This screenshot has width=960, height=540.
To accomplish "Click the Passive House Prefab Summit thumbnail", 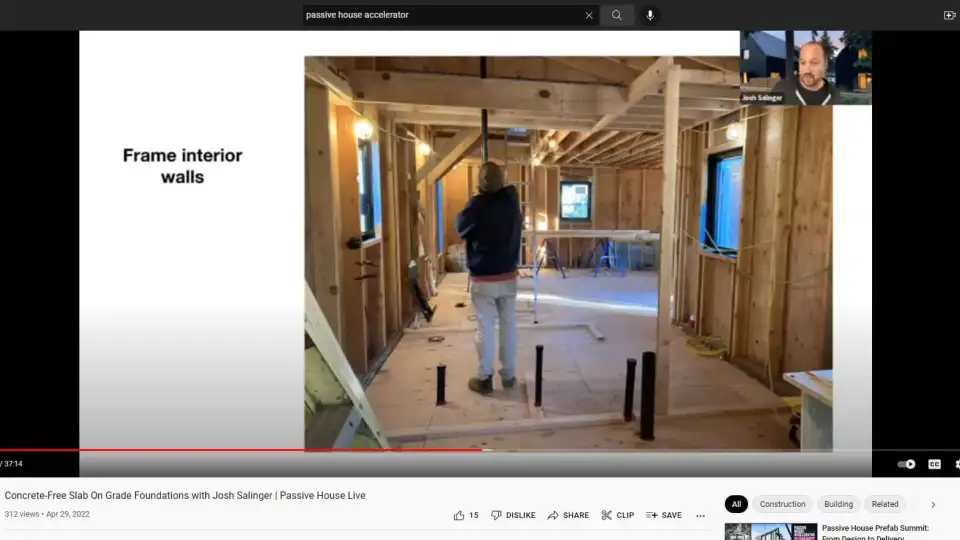I will coord(771,531).
